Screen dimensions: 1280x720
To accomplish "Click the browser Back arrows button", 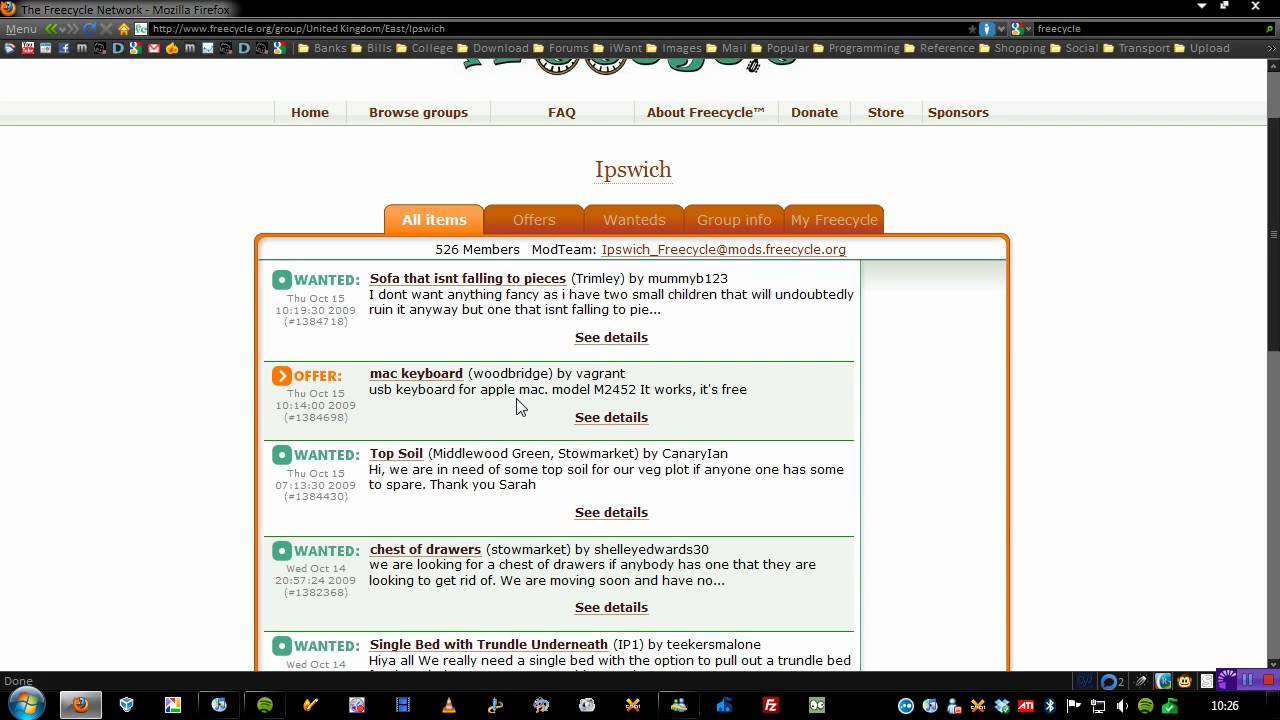I will tap(51, 29).
